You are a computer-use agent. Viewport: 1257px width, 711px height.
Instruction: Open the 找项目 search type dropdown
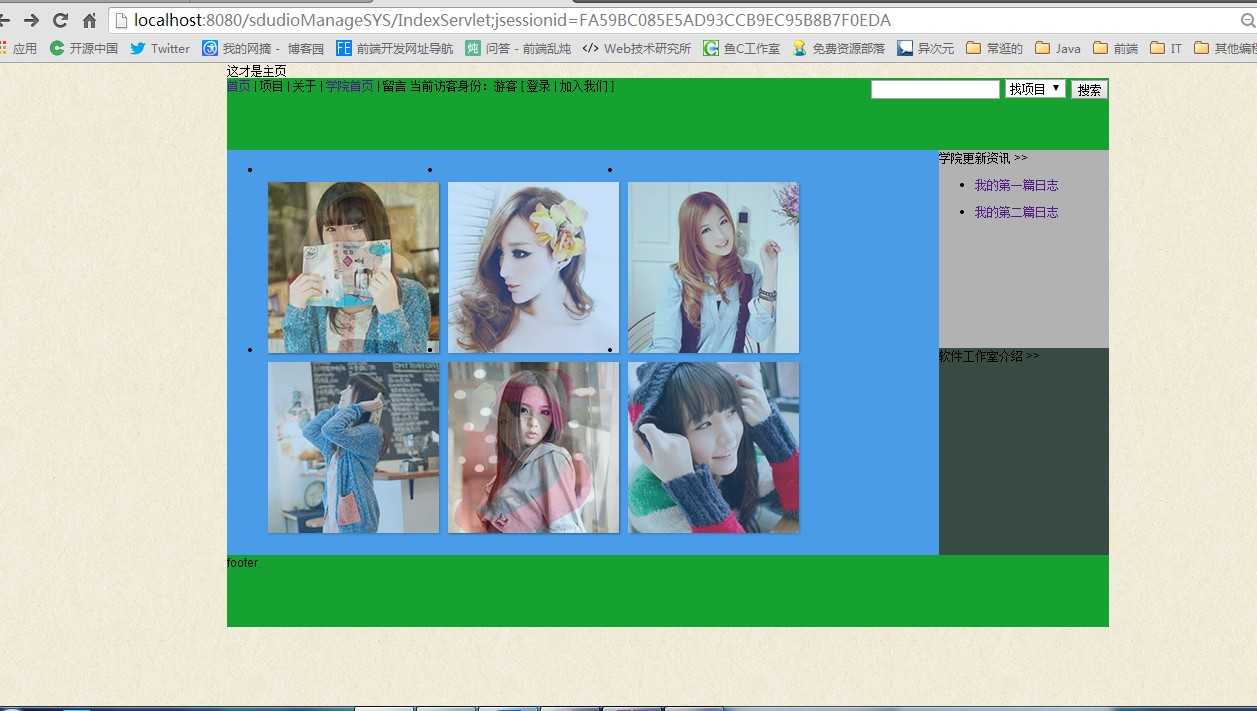click(x=1035, y=89)
